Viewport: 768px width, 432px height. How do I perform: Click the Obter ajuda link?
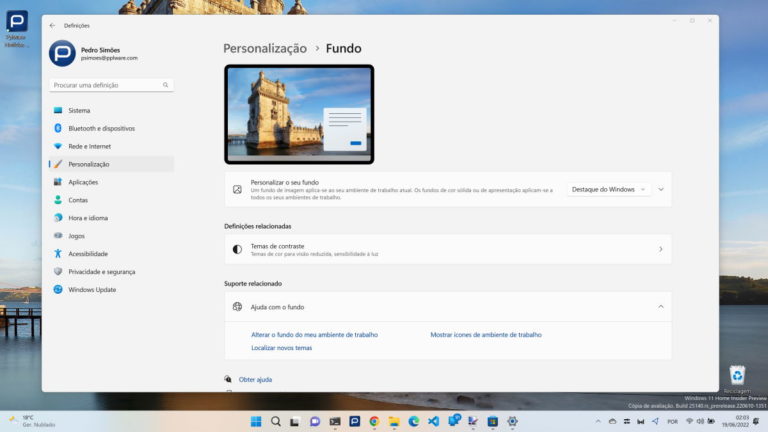(255, 379)
